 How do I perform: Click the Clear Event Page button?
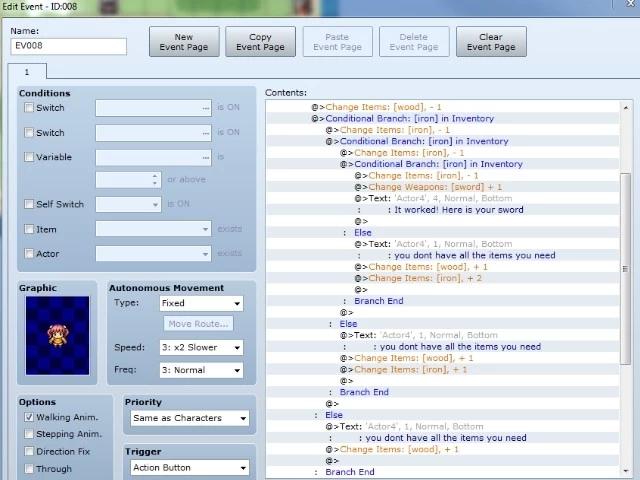491,42
